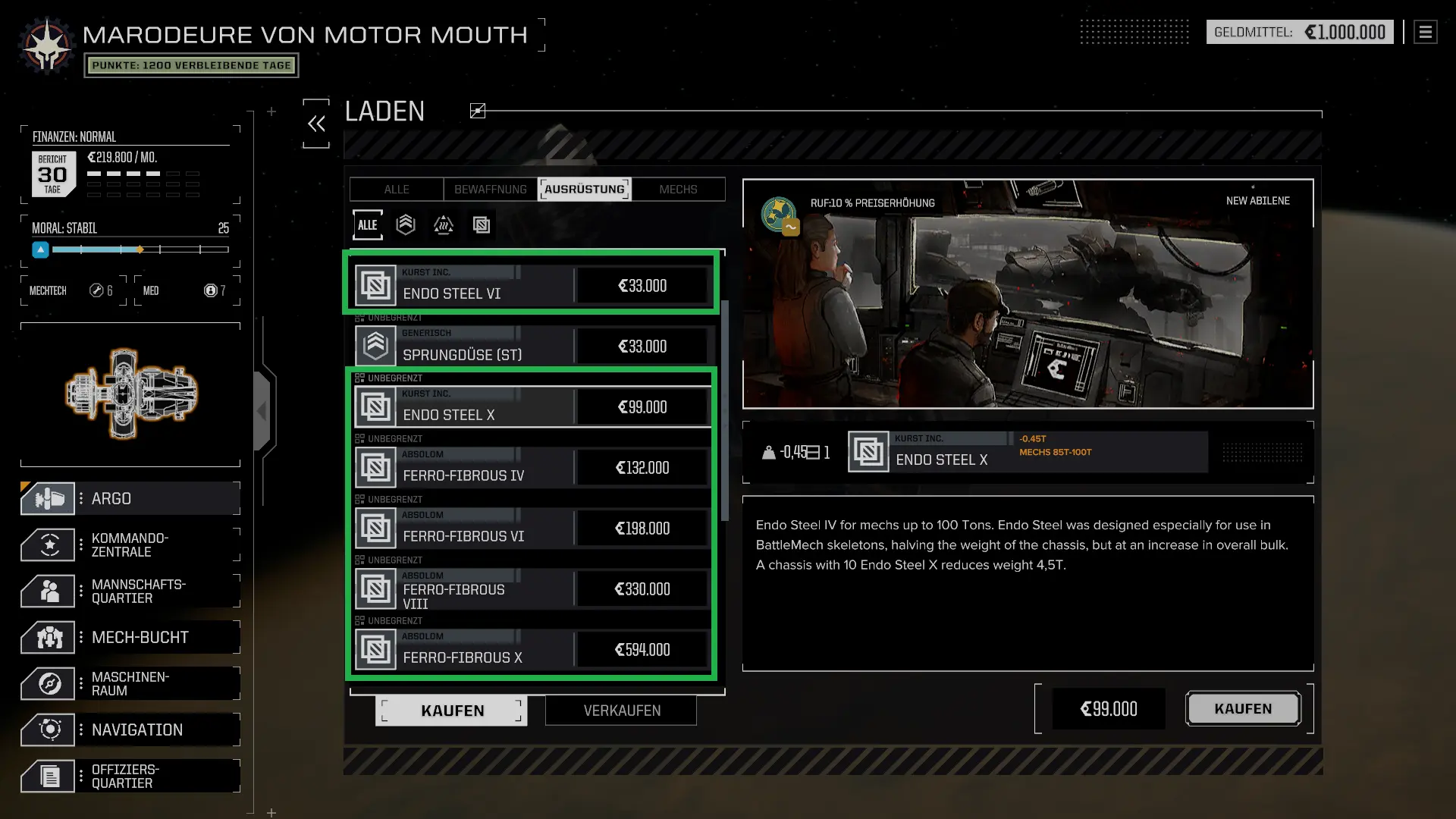The height and width of the screenshot is (819, 1456).
Task: Switch store mode to Verkaufen
Action: (621, 711)
